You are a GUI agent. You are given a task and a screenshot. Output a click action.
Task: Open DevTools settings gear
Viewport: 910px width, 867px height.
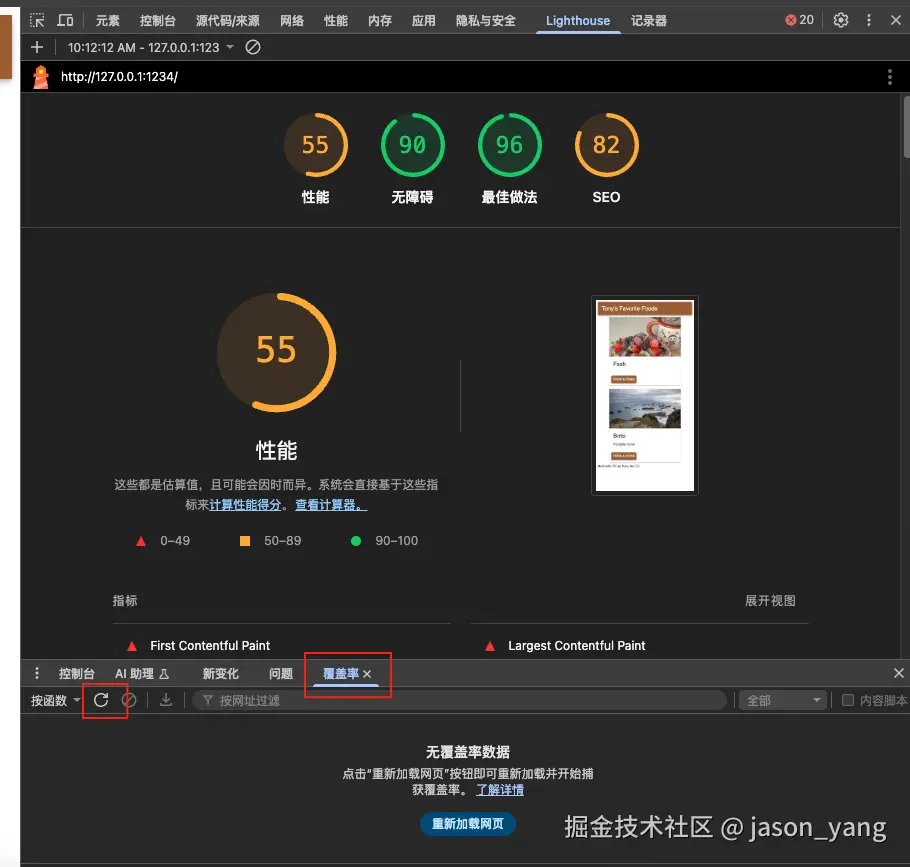[x=840, y=20]
